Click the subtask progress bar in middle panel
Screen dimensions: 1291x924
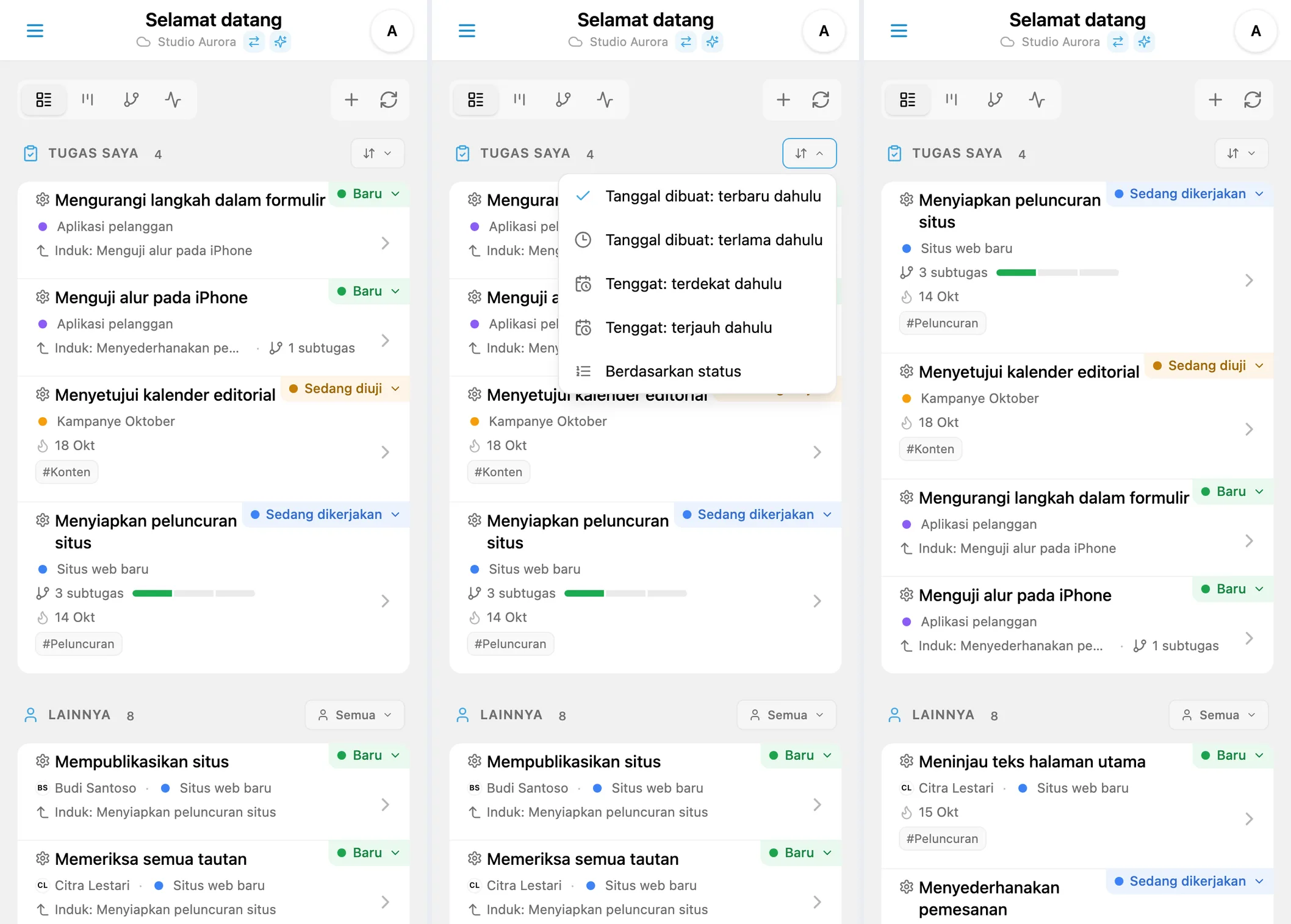pos(625,593)
